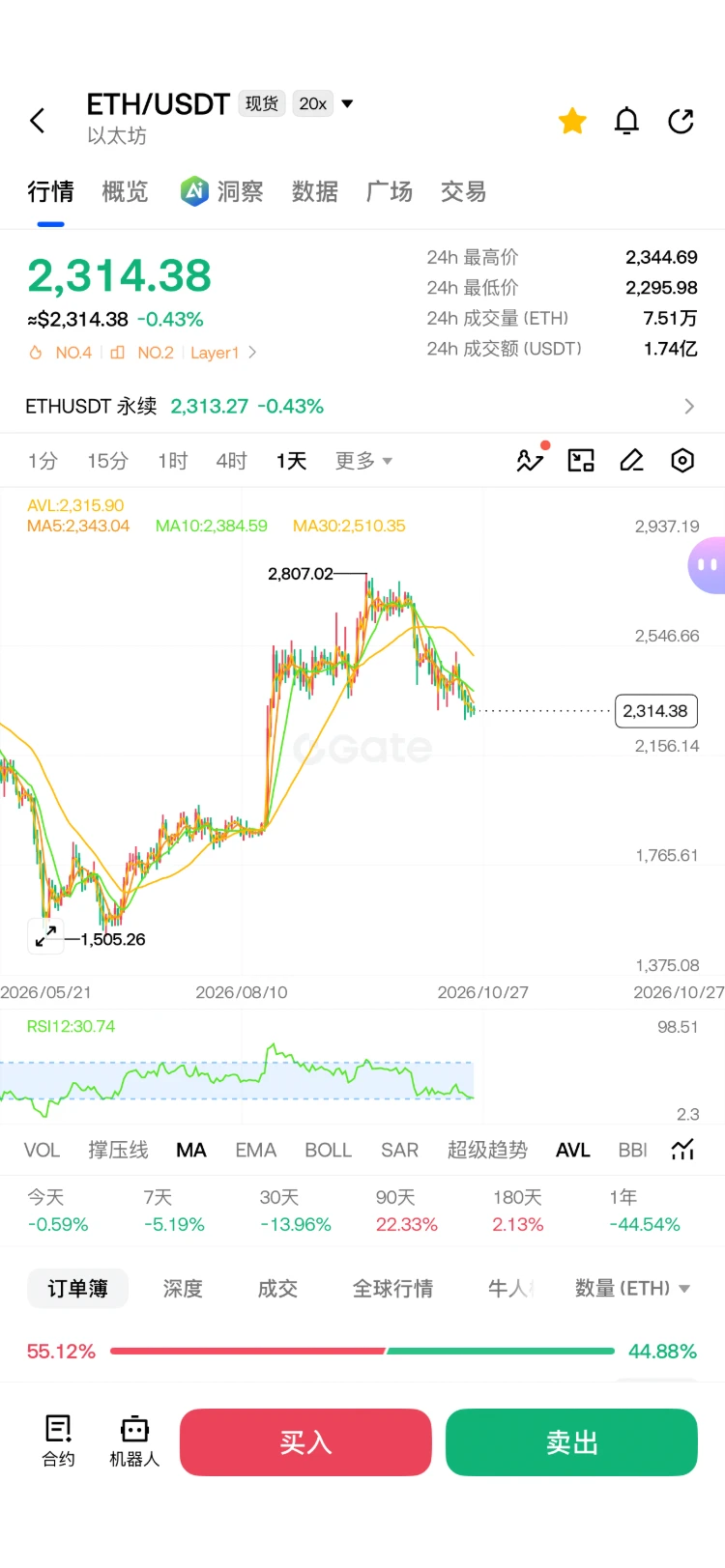Open the 数量 (ETH) unit dropdown
Image resolution: width=725 pixels, height=1568 pixels.
[632, 1288]
